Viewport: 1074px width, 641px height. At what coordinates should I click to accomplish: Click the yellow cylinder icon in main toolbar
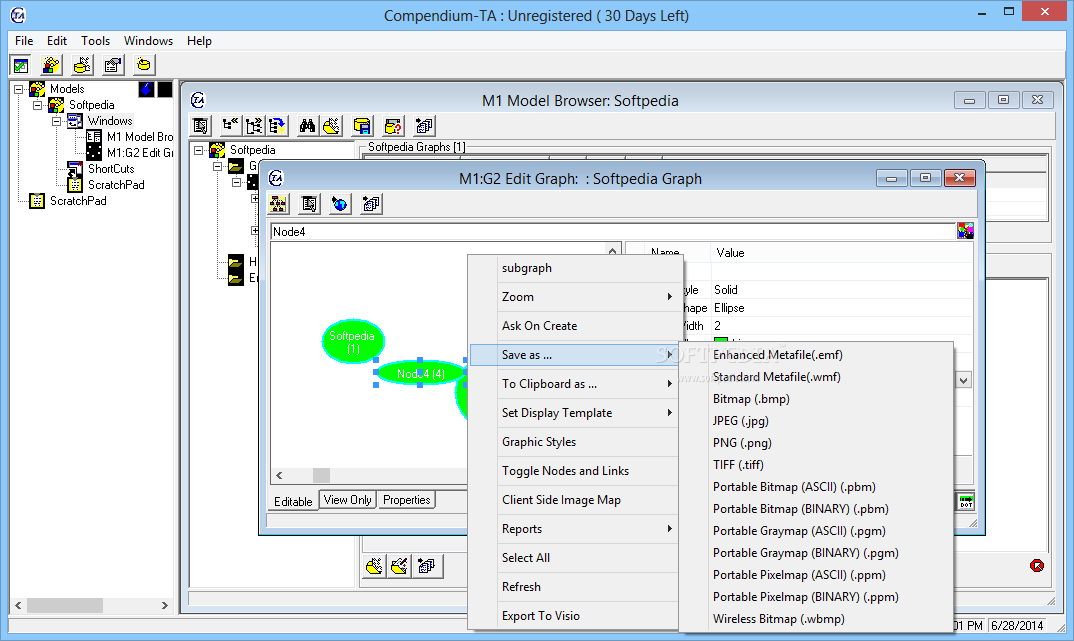[144, 65]
